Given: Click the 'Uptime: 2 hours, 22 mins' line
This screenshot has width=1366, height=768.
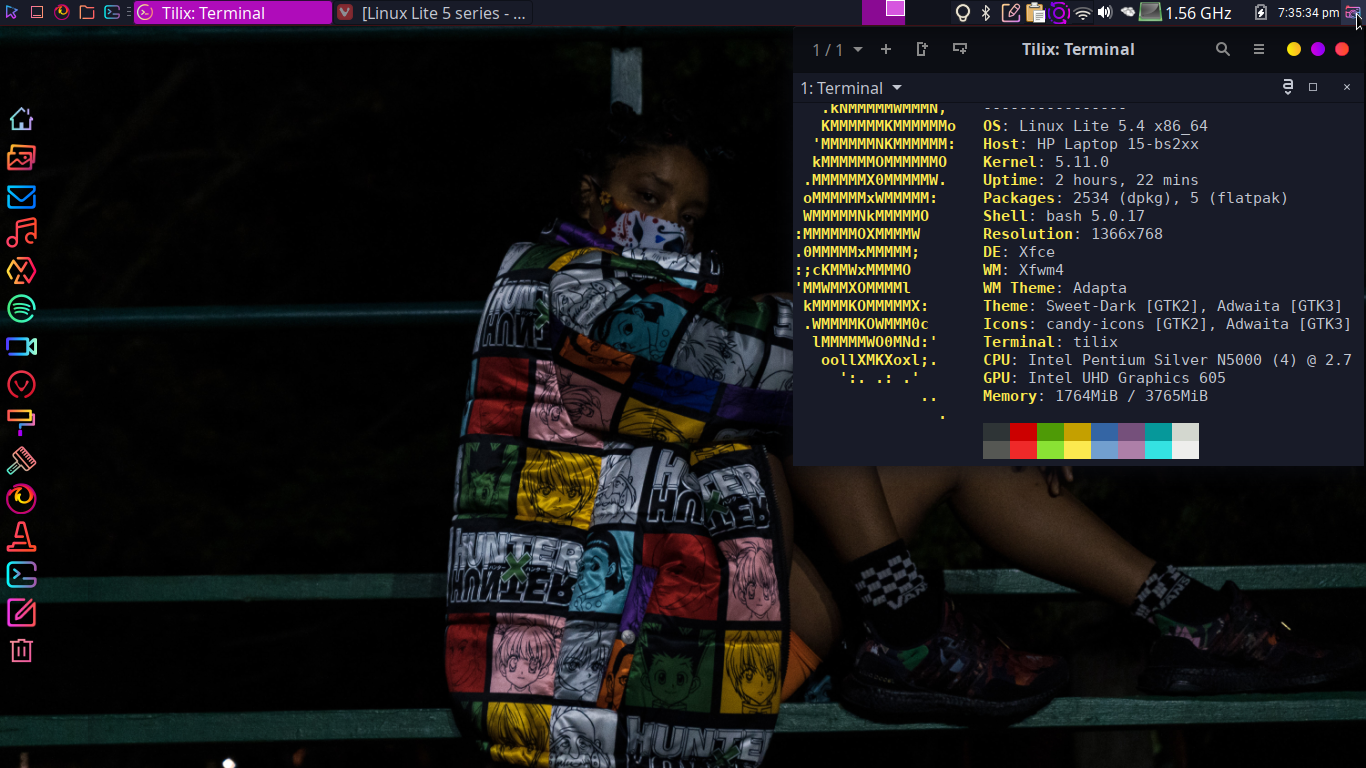Looking at the screenshot, I should coord(1091,180).
